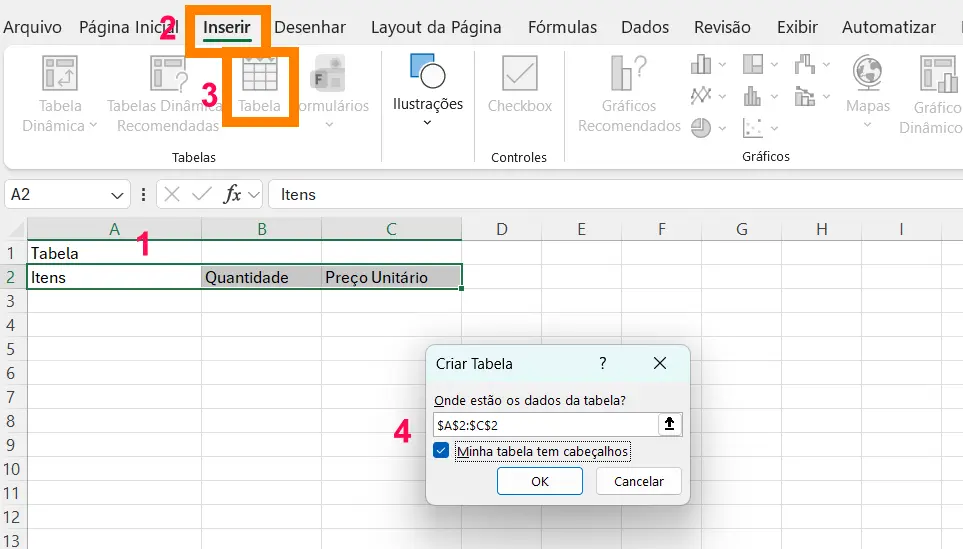
Task: Insert a scatter or bubble chart
Action: 753,128
